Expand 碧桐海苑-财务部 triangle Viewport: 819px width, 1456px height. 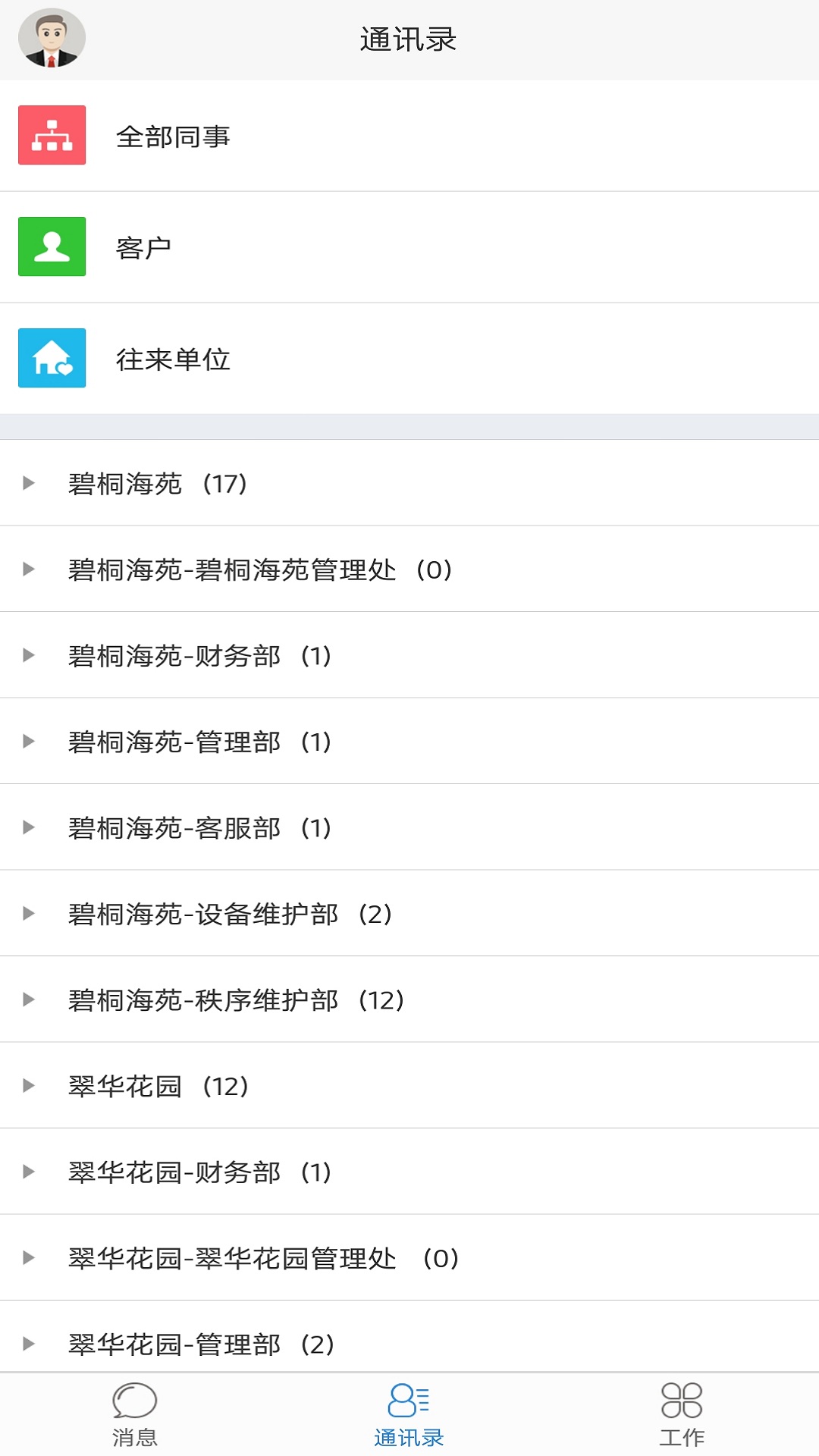[29, 655]
